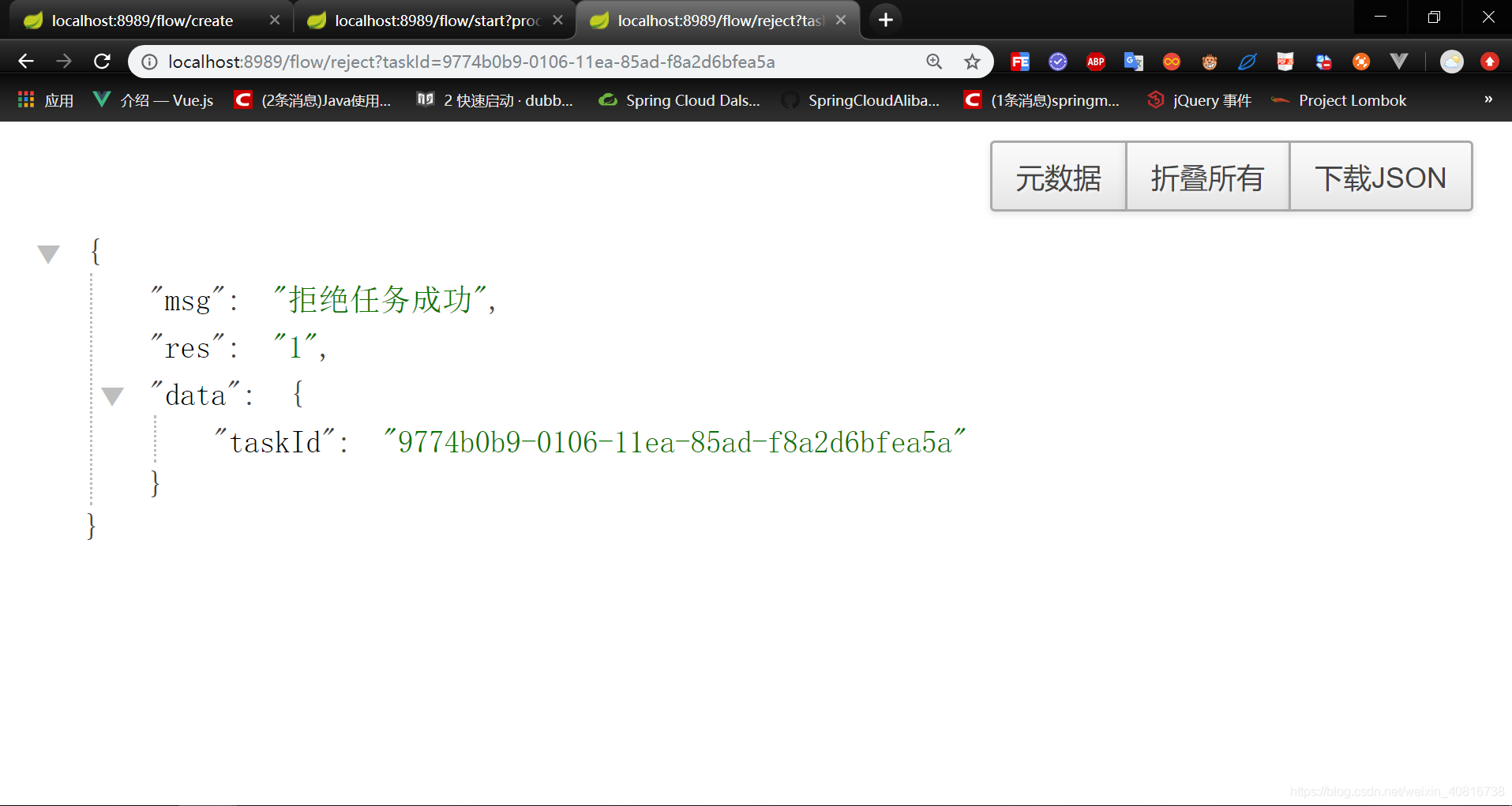Click the 下载JSON button
The width and height of the screenshot is (1512, 806).
(1380, 177)
